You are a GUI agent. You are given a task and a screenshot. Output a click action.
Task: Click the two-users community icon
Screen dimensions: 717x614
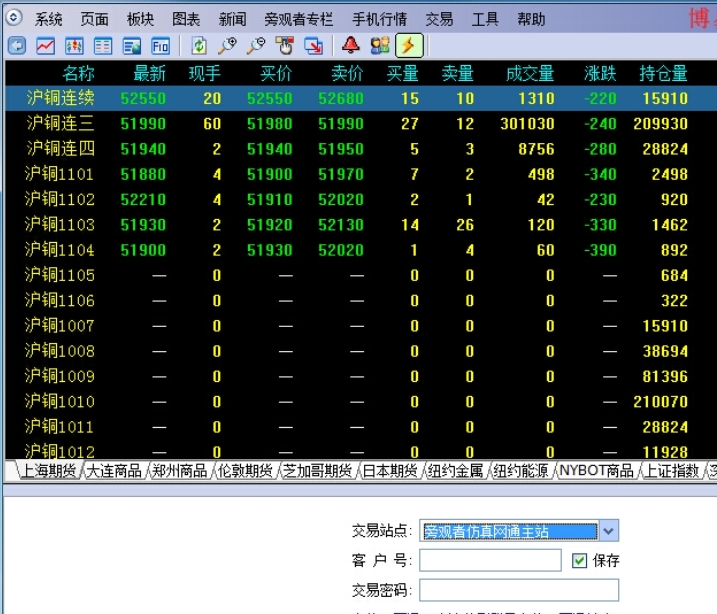[x=380, y=46]
